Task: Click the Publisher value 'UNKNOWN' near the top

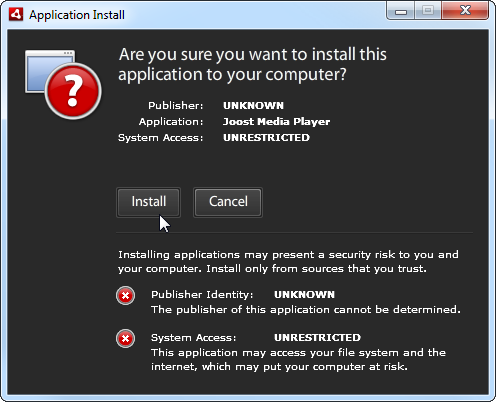Action: (253, 106)
